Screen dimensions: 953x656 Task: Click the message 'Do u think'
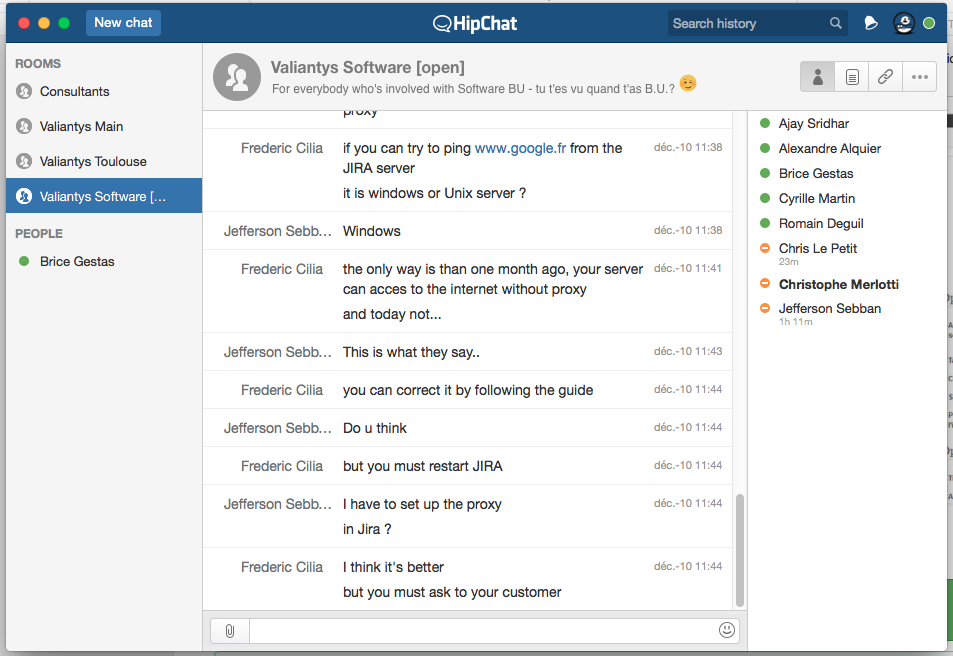click(374, 428)
